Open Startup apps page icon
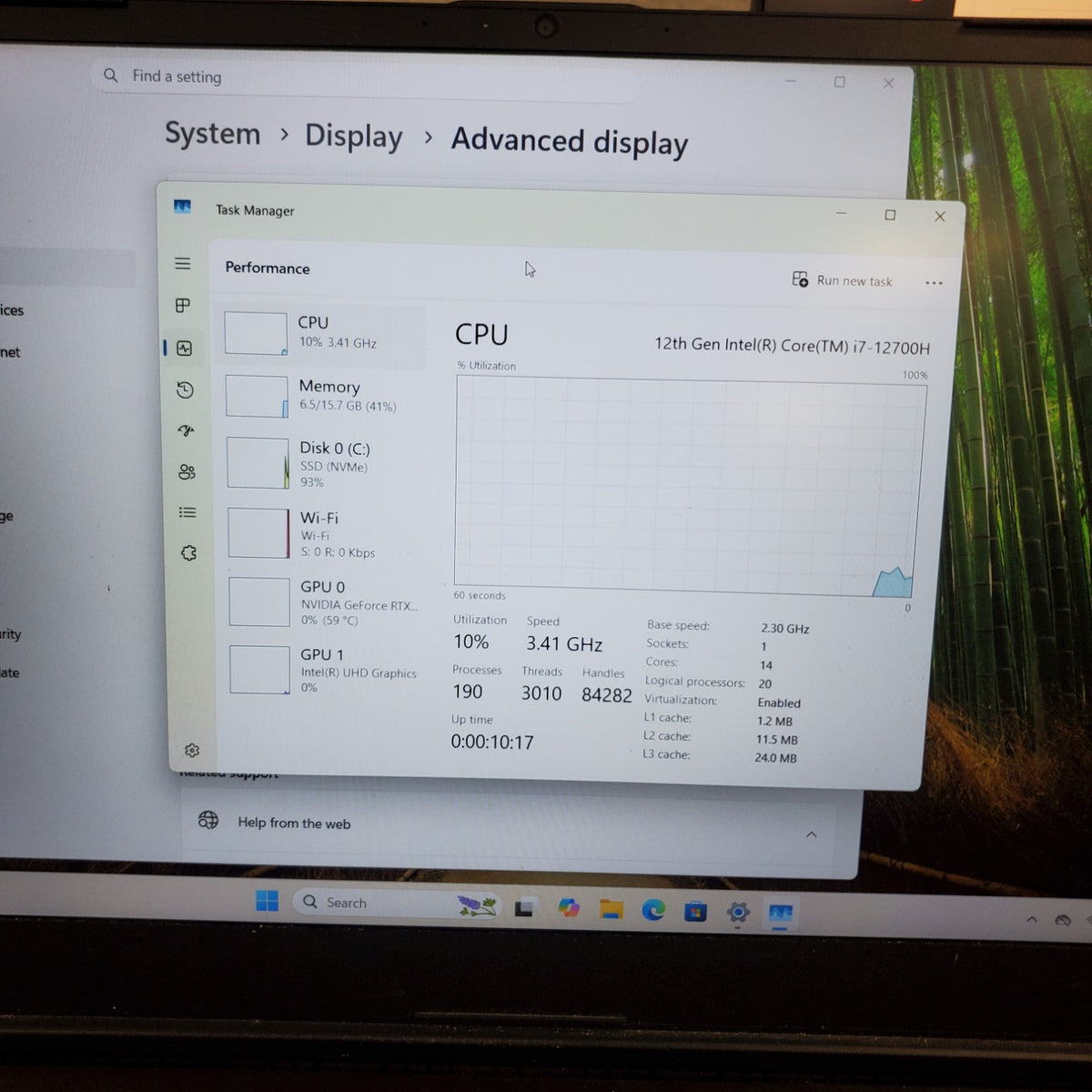 click(187, 430)
